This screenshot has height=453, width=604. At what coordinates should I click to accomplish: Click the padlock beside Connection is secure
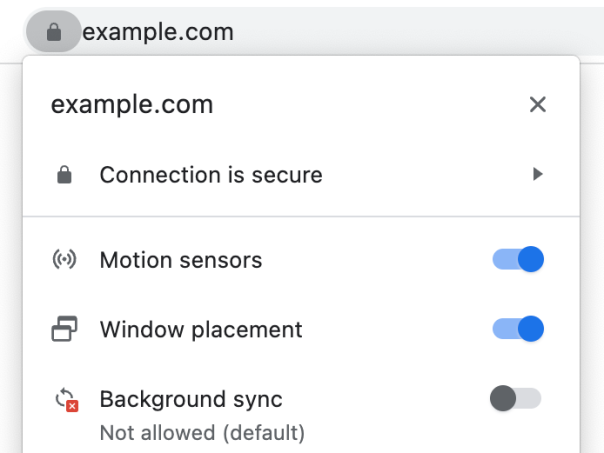tap(64, 176)
